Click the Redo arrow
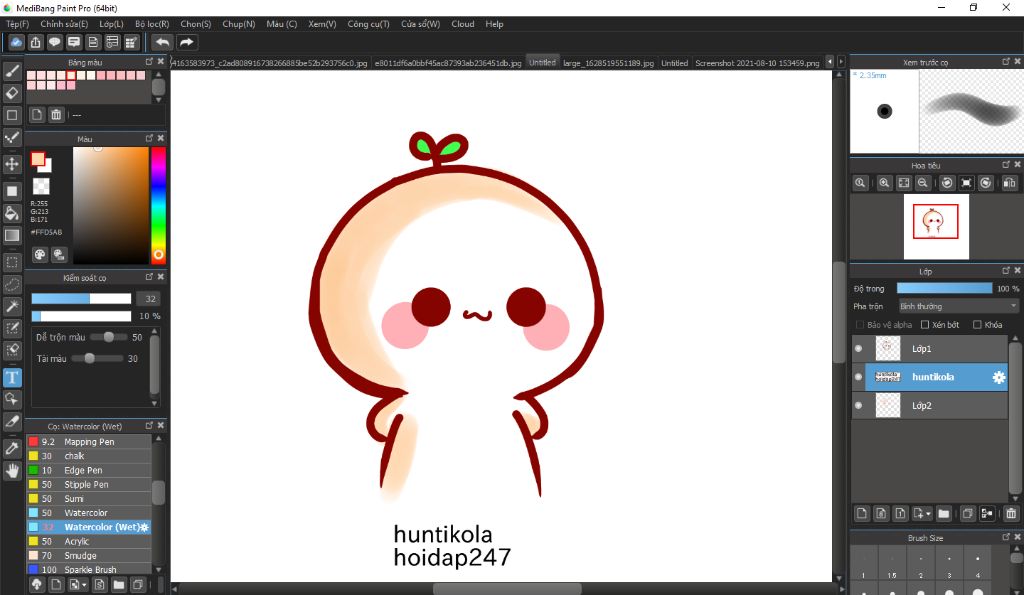Viewport: 1024px width, 595px height. (x=187, y=42)
